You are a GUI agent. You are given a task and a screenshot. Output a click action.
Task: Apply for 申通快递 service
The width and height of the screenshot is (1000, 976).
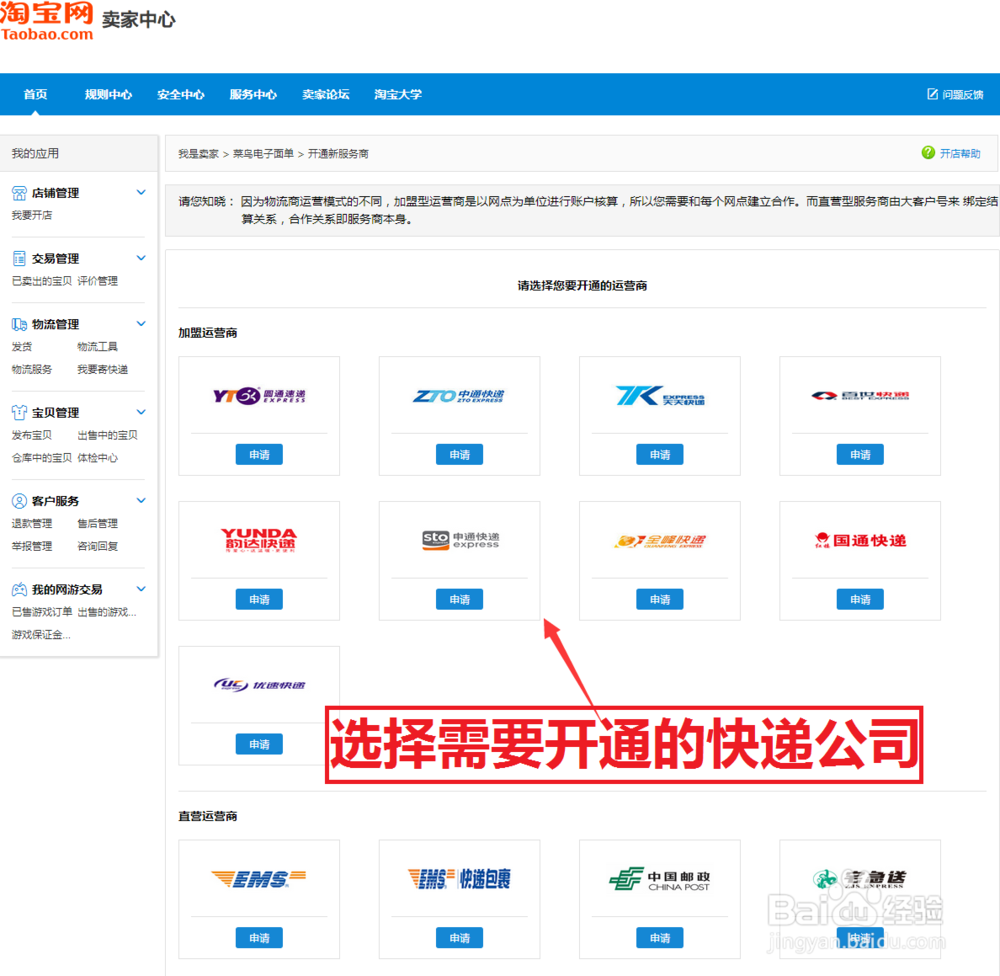tap(459, 599)
